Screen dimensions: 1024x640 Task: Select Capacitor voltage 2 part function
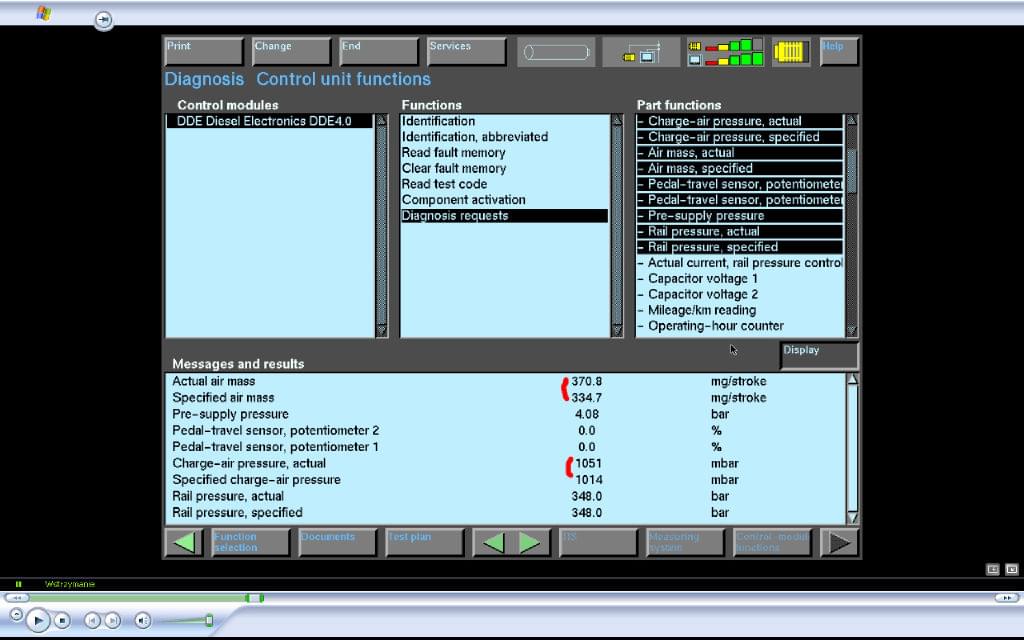[x=739, y=294]
